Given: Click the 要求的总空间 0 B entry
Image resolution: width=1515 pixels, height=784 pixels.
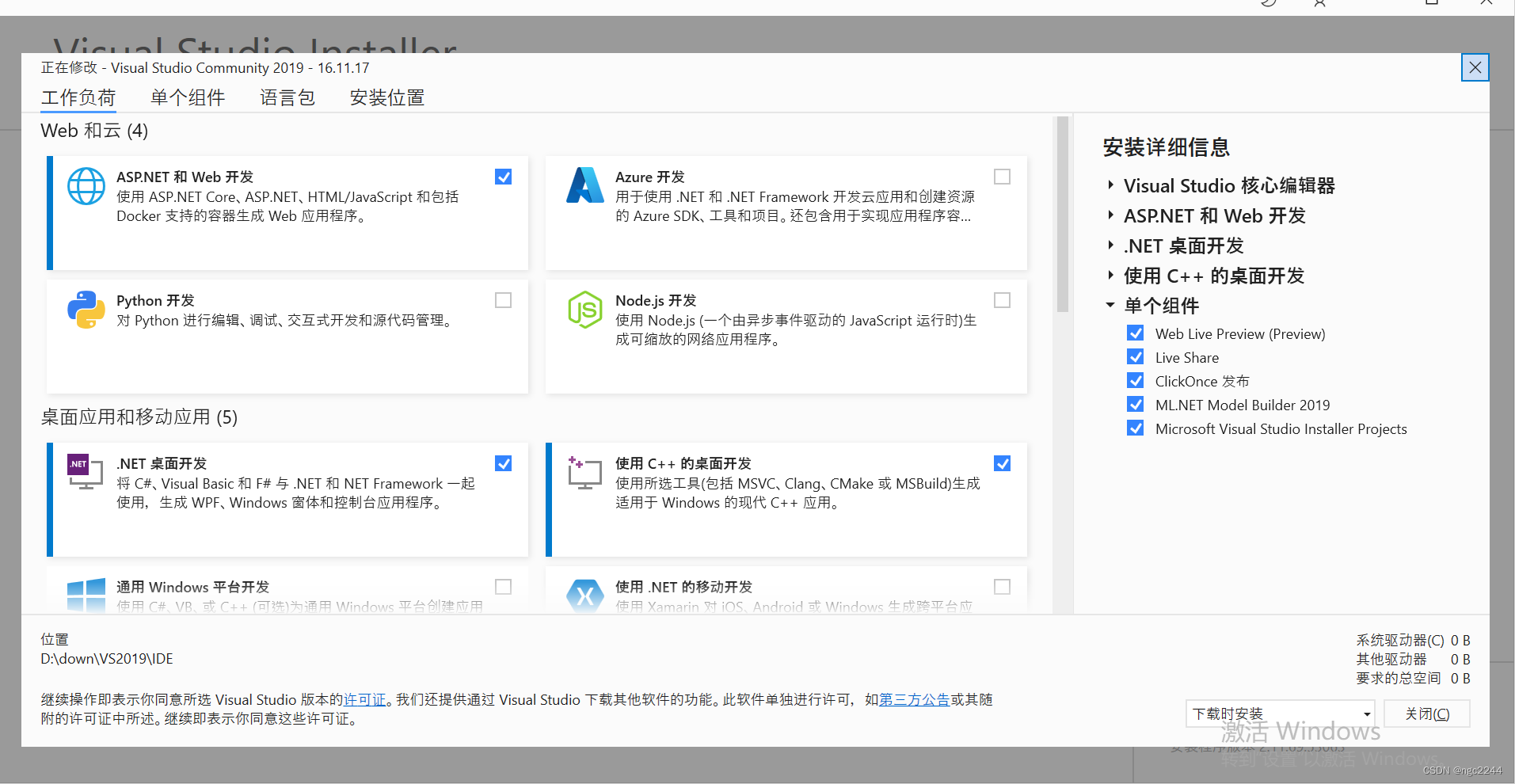Looking at the screenshot, I should (1413, 679).
